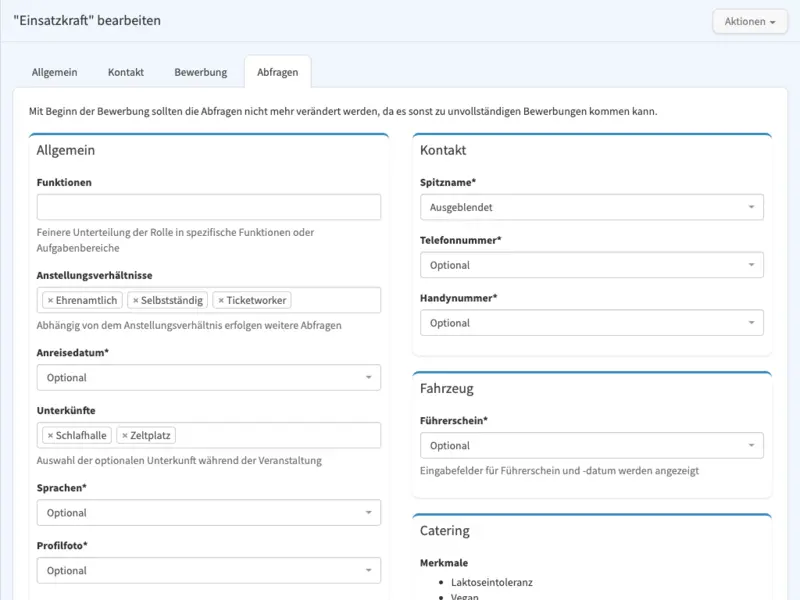This screenshot has height=600, width=800.
Task: Remove the Selbstständig tag
Action: click(x=135, y=301)
